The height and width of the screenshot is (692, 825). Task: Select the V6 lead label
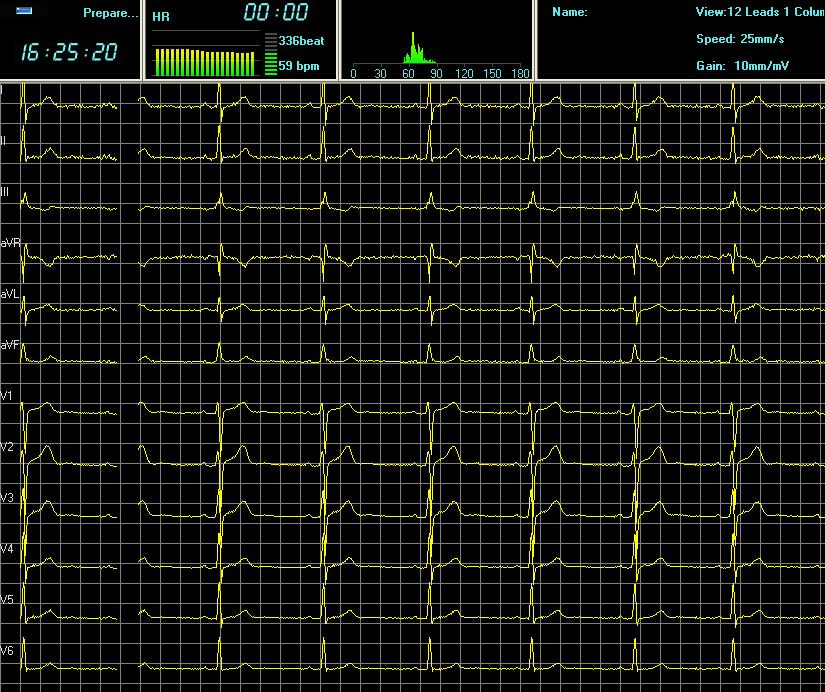click(x=7, y=651)
